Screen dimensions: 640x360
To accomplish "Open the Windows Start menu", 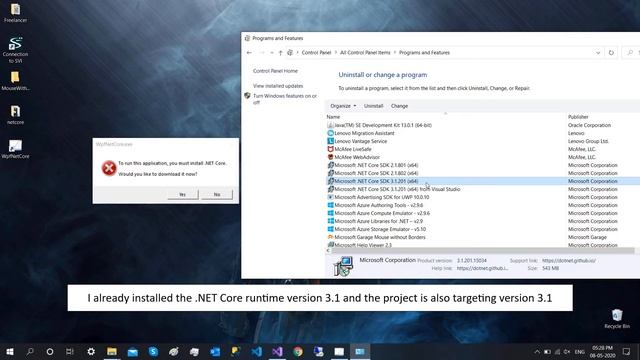I will tap(10, 351).
